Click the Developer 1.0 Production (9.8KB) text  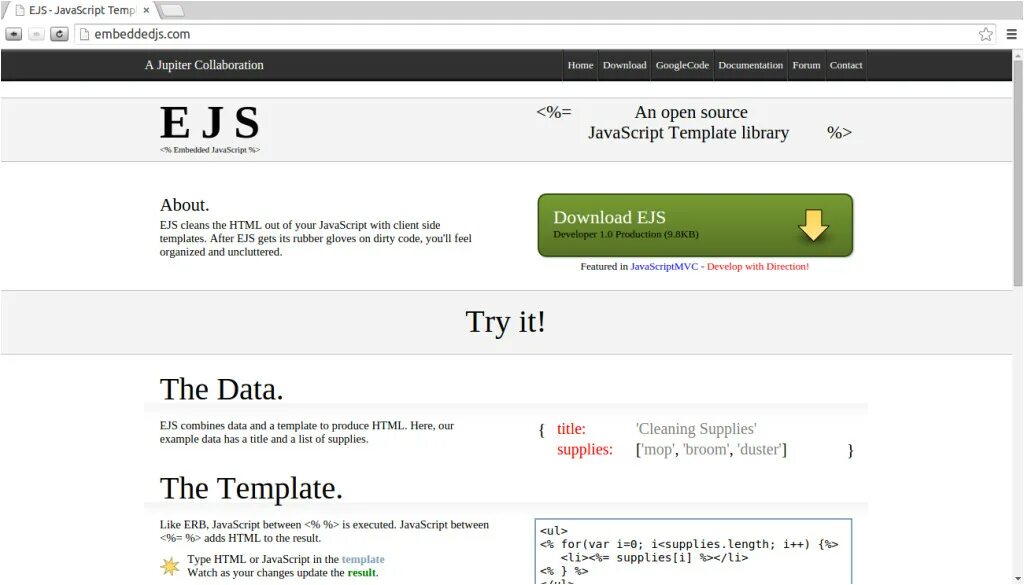point(626,234)
